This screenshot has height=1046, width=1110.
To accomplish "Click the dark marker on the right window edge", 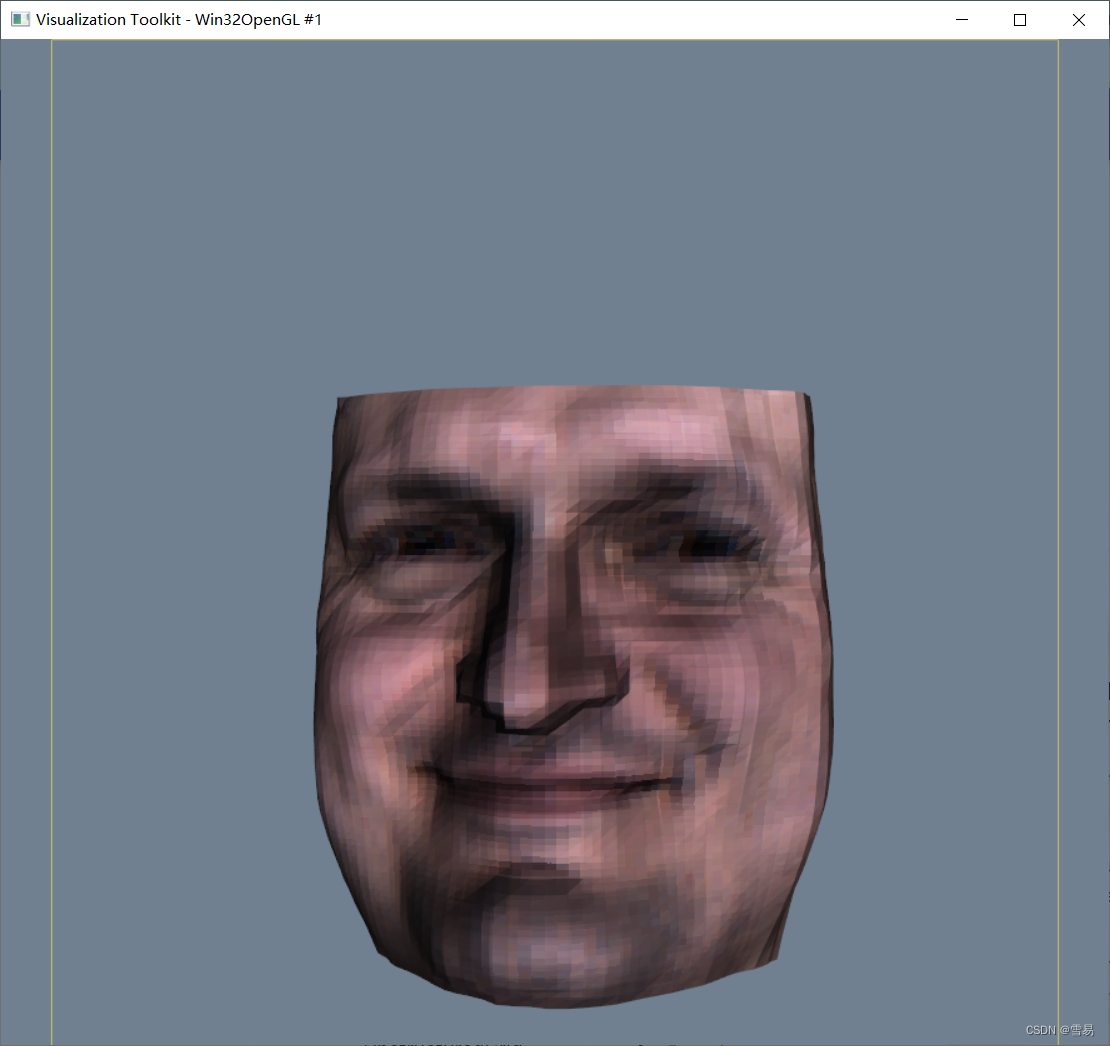I will [1107, 690].
